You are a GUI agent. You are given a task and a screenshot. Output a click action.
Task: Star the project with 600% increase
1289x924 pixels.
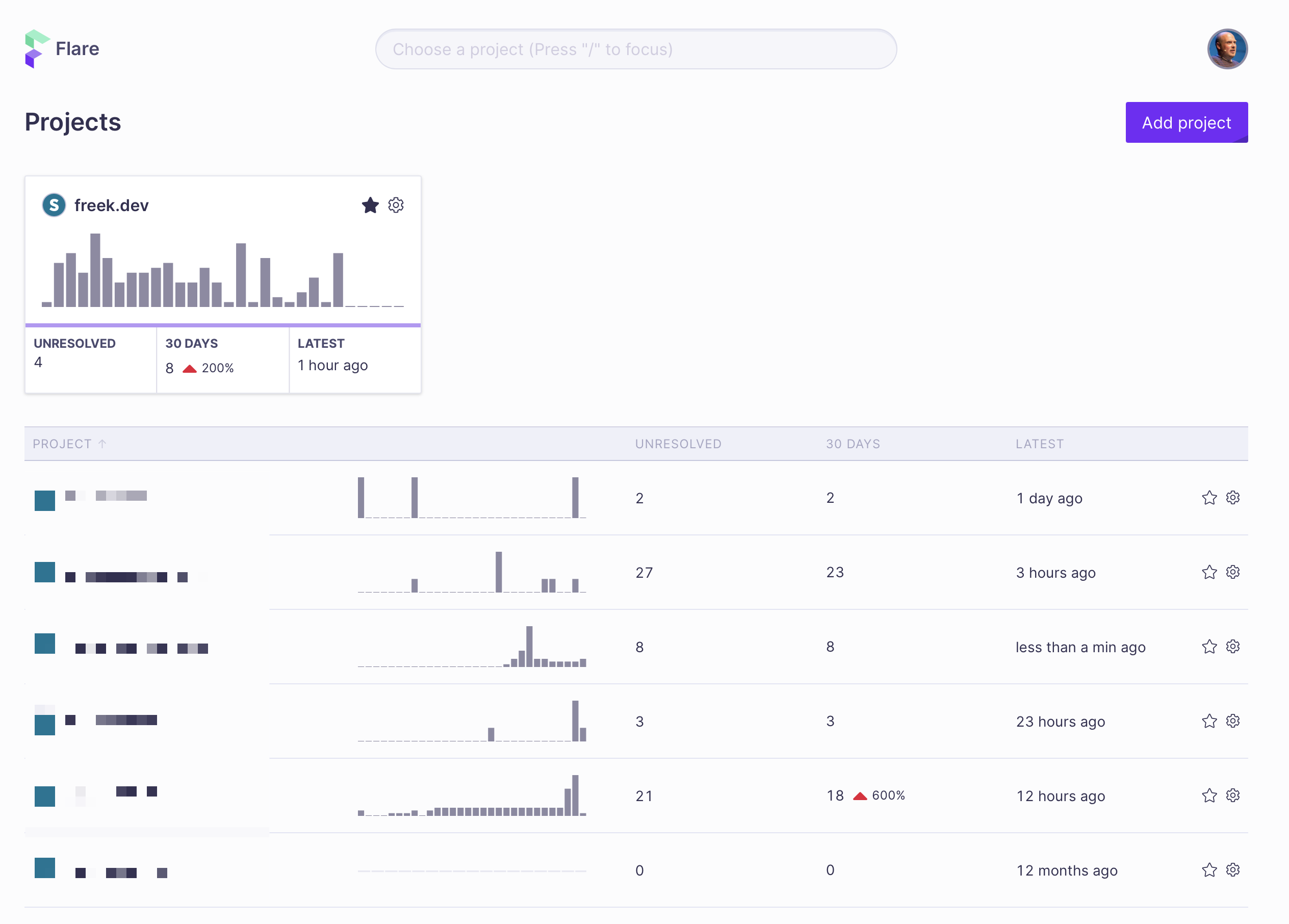click(x=1209, y=795)
